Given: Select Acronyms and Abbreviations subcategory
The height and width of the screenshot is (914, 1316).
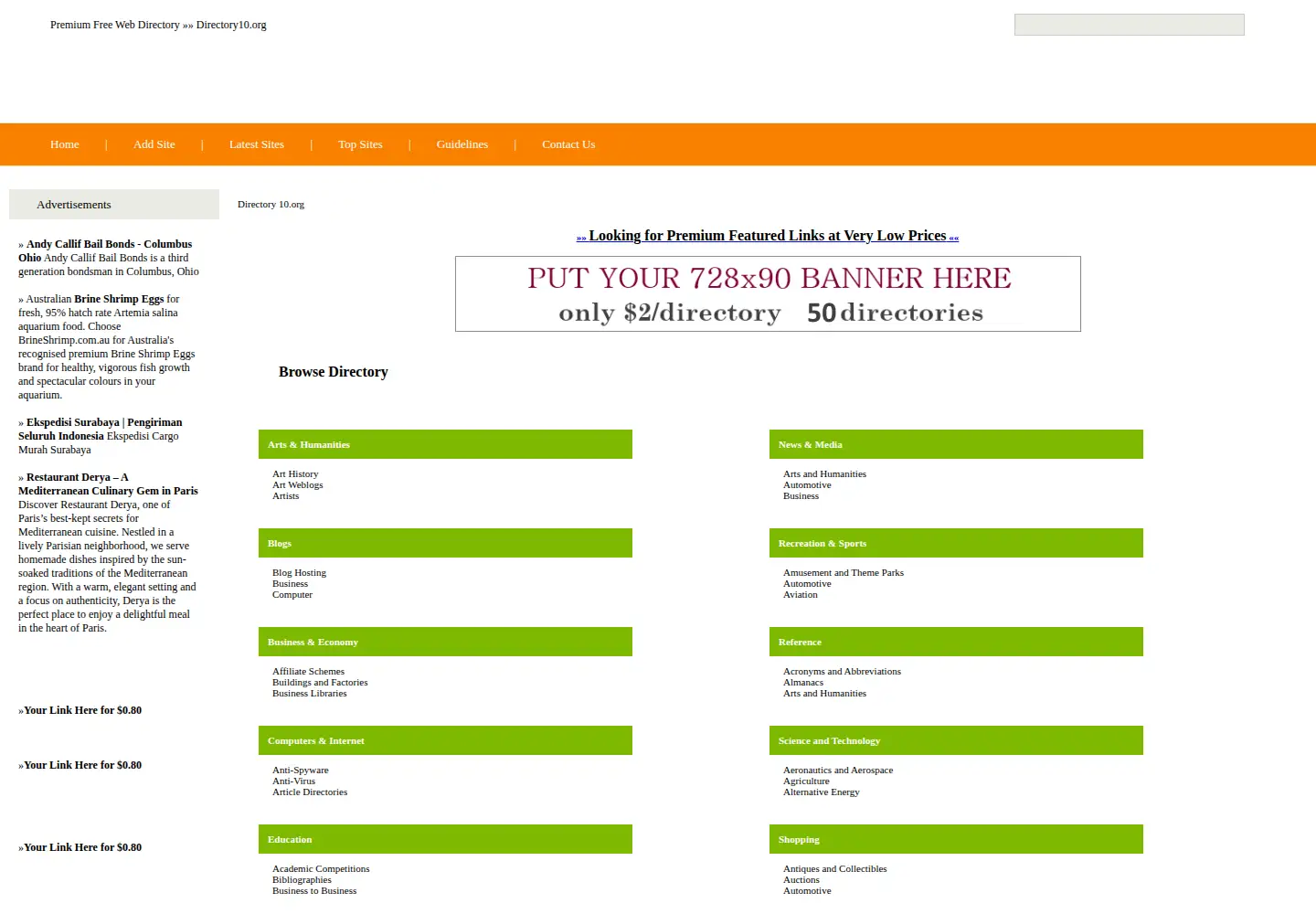Looking at the screenshot, I should (842, 672).
